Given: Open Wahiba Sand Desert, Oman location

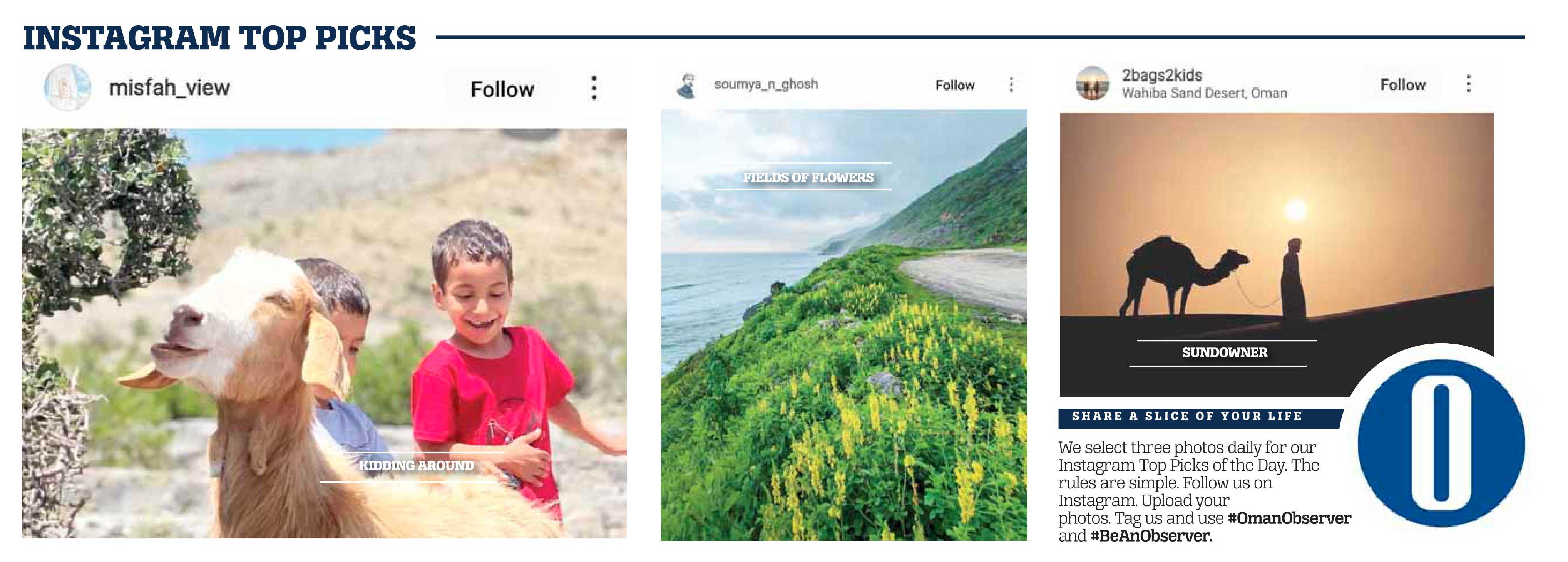Looking at the screenshot, I should pyautogui.click(x=1204, y=93).
